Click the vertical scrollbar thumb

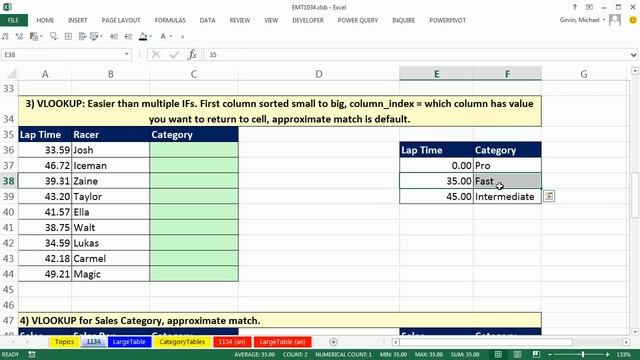tap(635, 196)
